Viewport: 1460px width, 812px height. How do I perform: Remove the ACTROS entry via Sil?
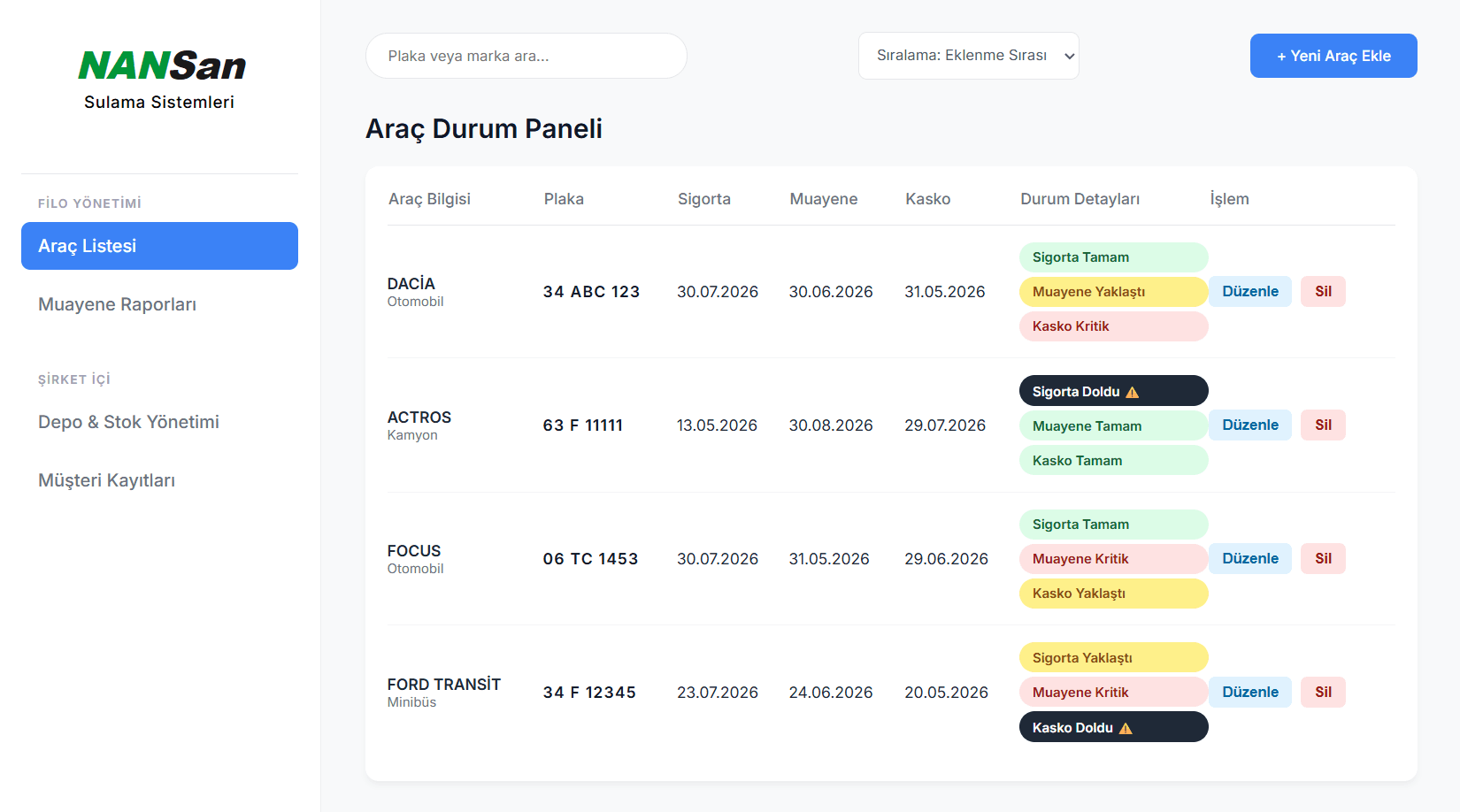coord(1323,425)
